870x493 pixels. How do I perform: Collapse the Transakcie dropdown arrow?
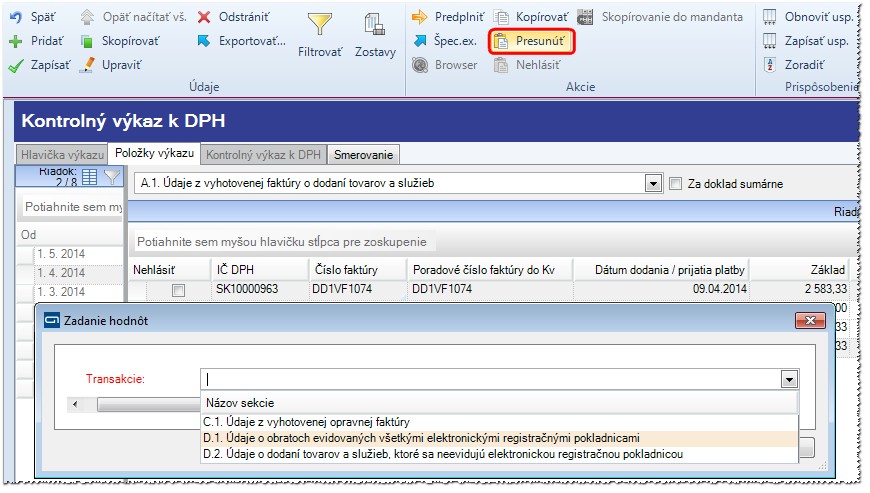point(789,379)
